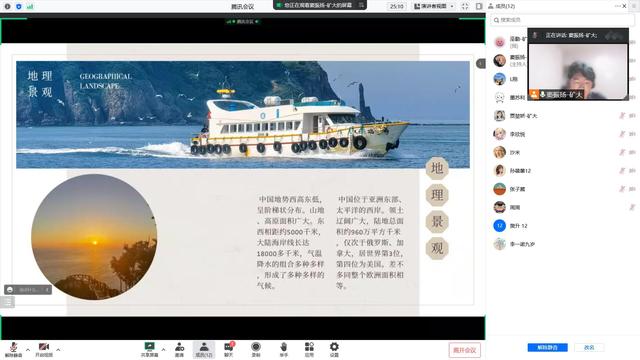Open the Settings gear in meeting toolbar
Screen dimensions: 640x360
click(x=334, y=349)
